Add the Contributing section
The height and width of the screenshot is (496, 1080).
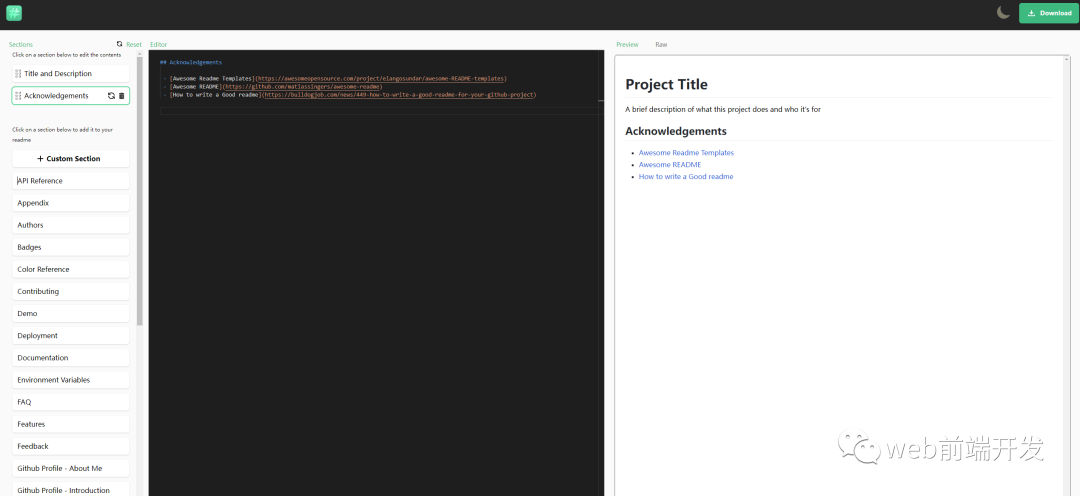point(70,291)
